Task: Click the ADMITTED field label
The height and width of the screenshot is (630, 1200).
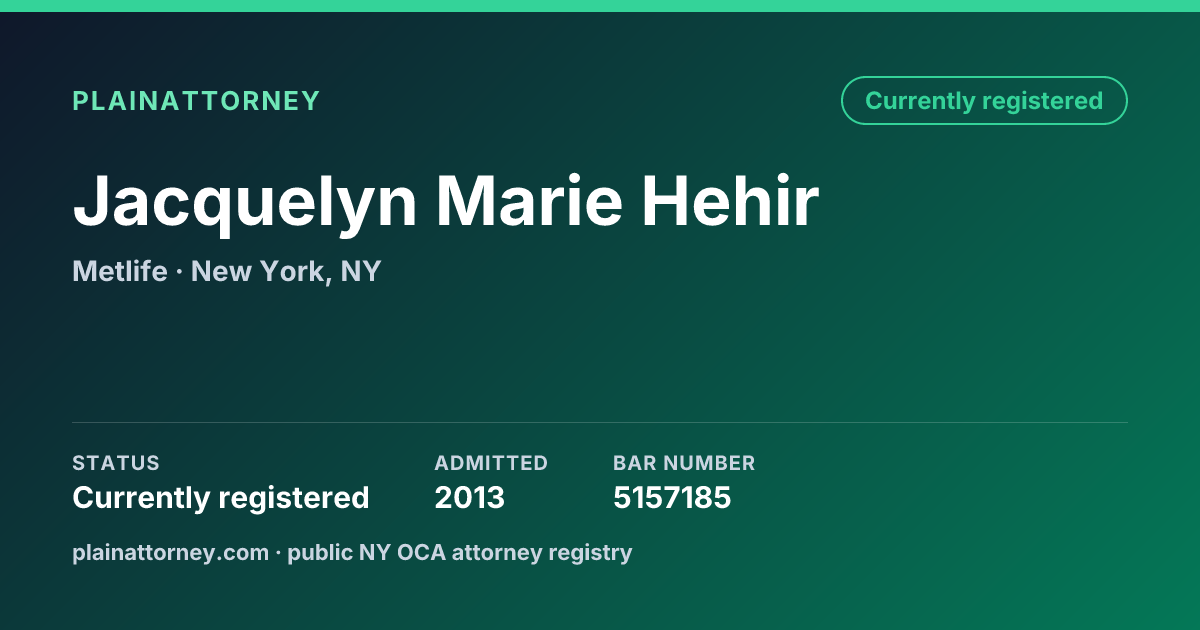Action: point(491,463)
